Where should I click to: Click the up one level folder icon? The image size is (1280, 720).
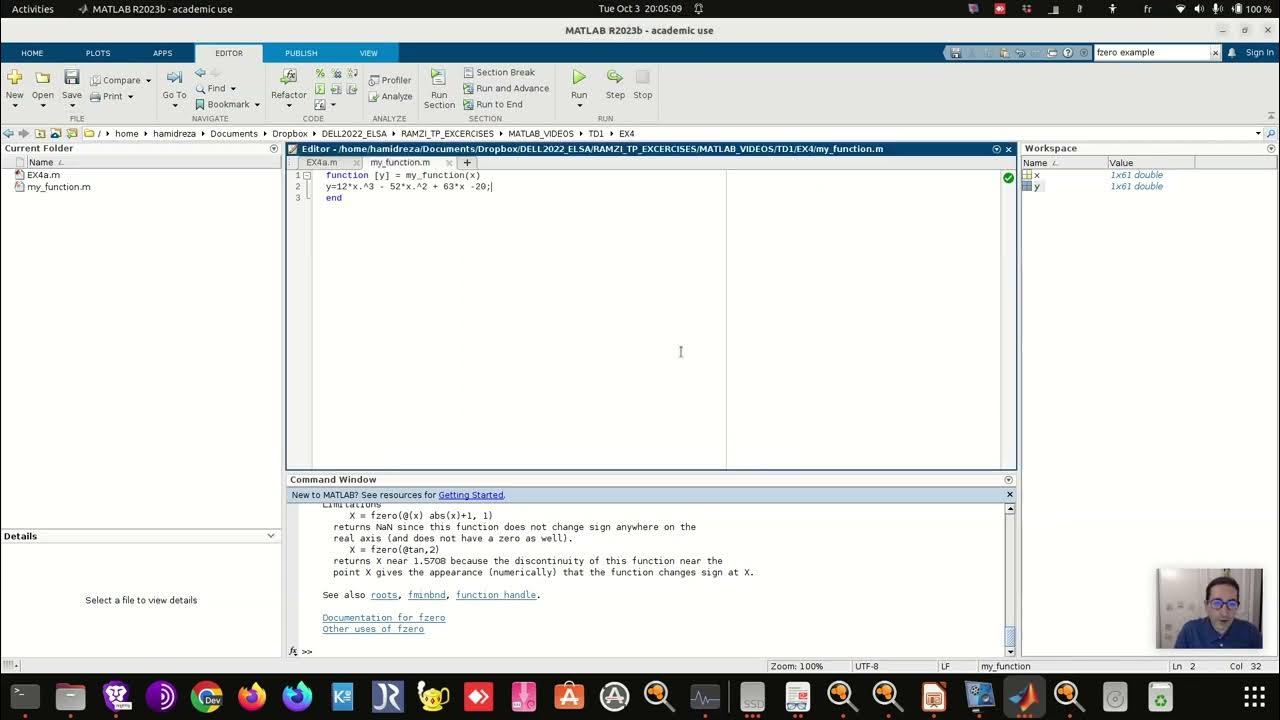pos(40,133)
